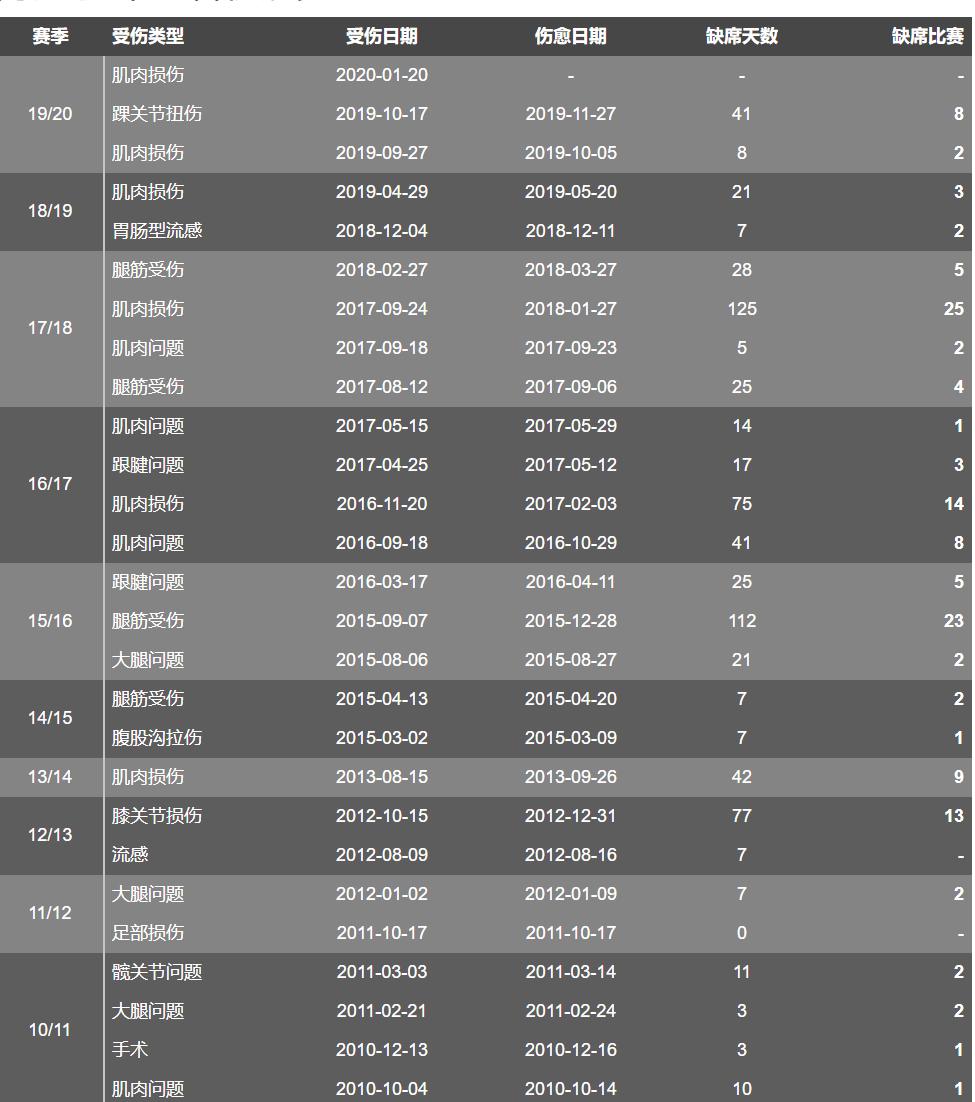
Task: Click the 受伤类型 column header
Action: click(x=148, y=36)
